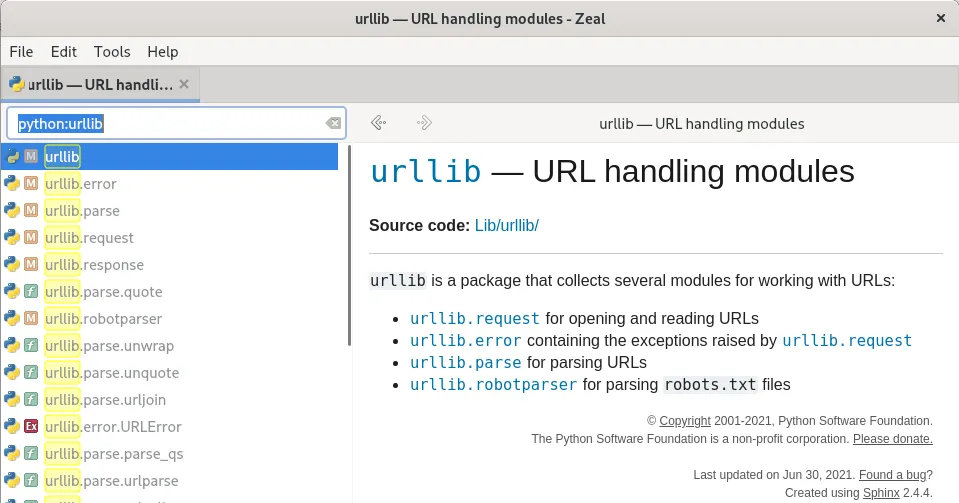This screenshot has height=503, width=959.
Task: Click the function icon beside urllib.parse.quote
Action: tap(31, 291)
